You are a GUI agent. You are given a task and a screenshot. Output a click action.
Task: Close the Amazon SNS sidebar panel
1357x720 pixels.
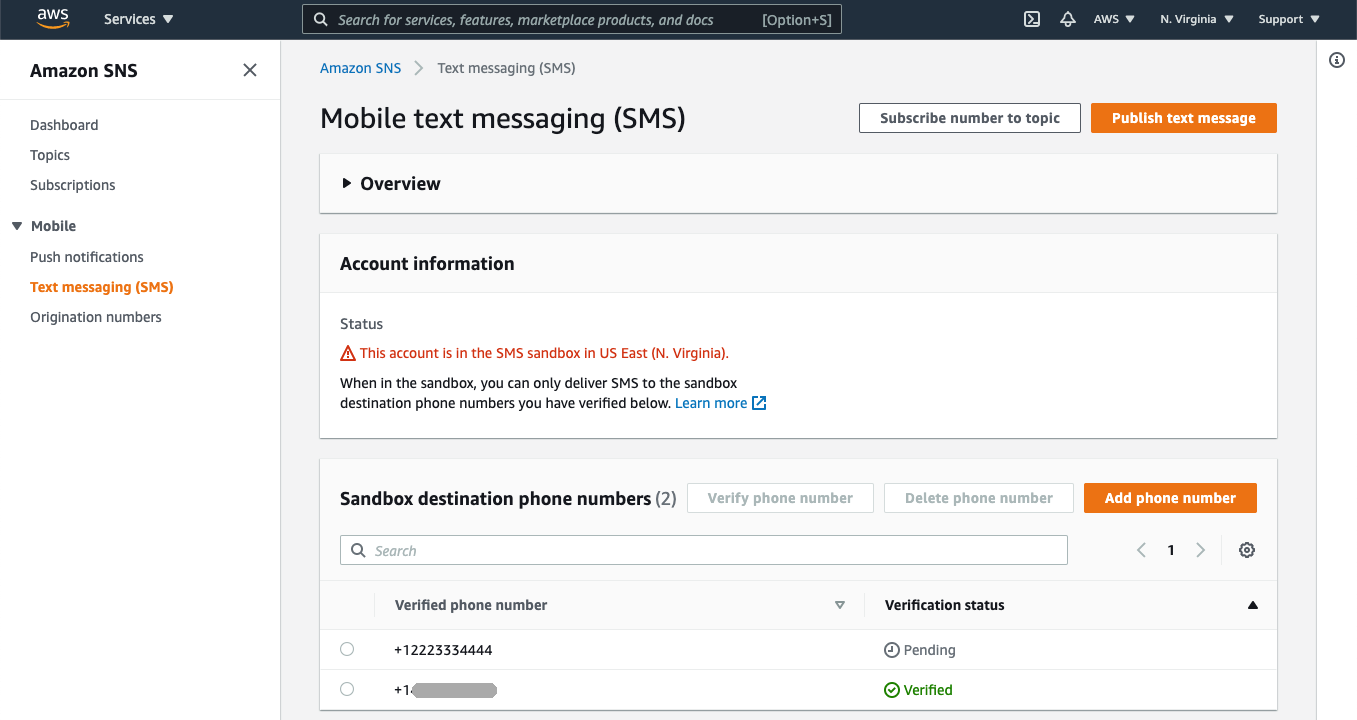pyautogui.click(x=250, y=70)
